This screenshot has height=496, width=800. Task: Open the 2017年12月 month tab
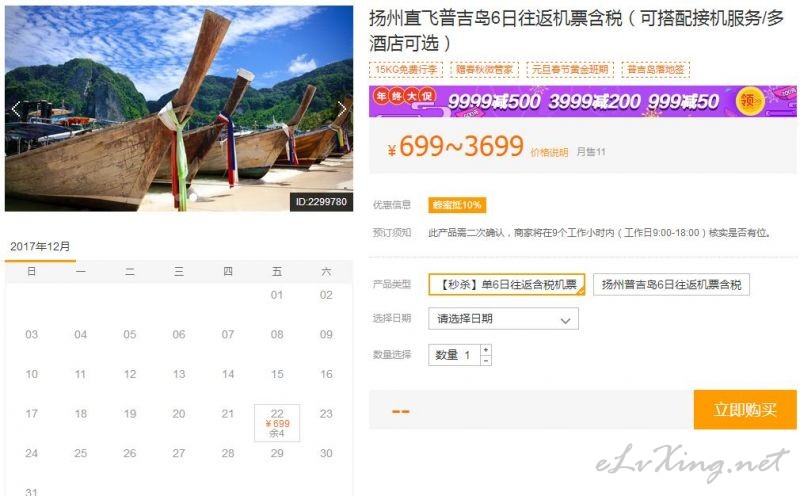40,247
